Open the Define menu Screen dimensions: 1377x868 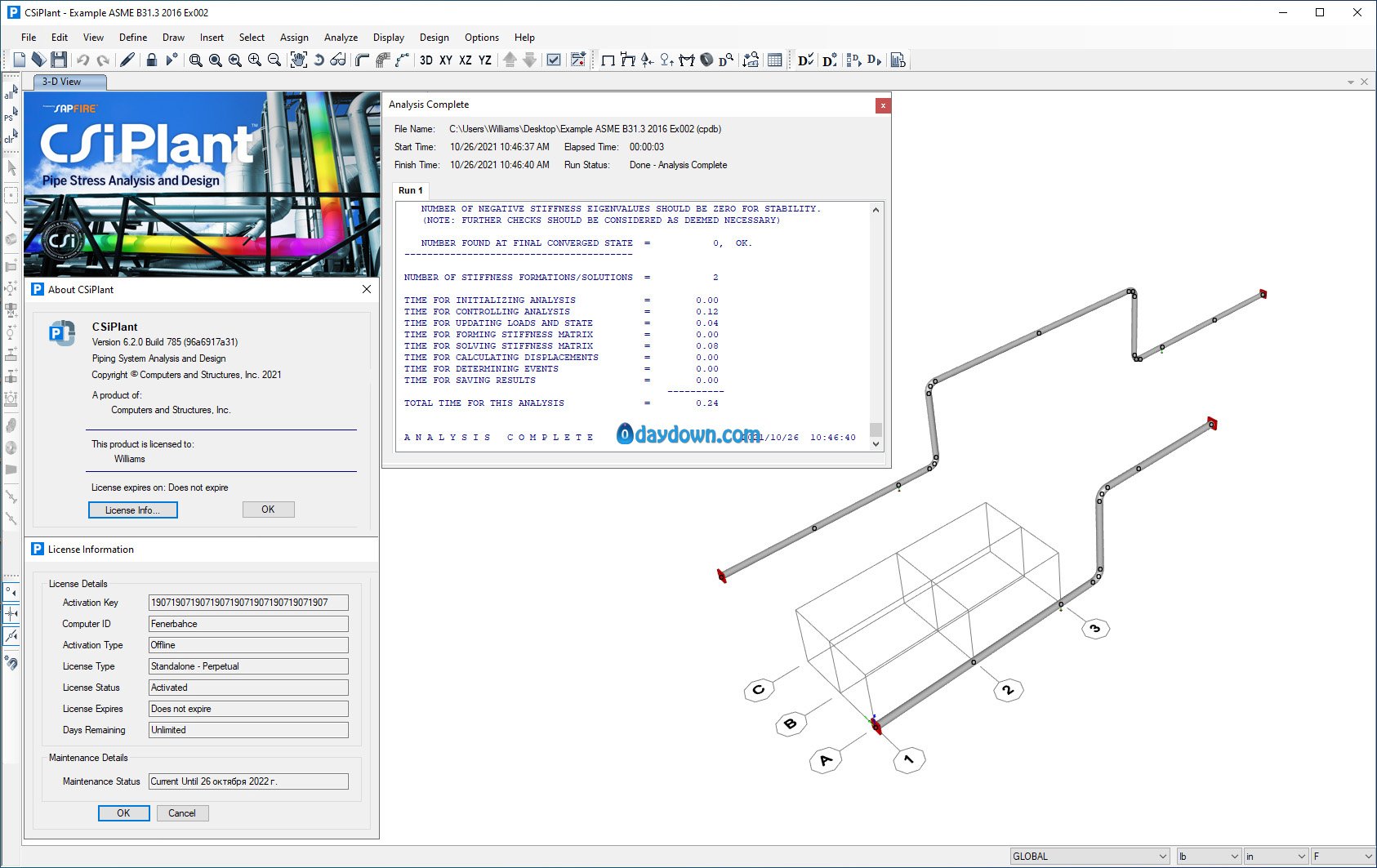pyautogui.click(x=133, y=38)
